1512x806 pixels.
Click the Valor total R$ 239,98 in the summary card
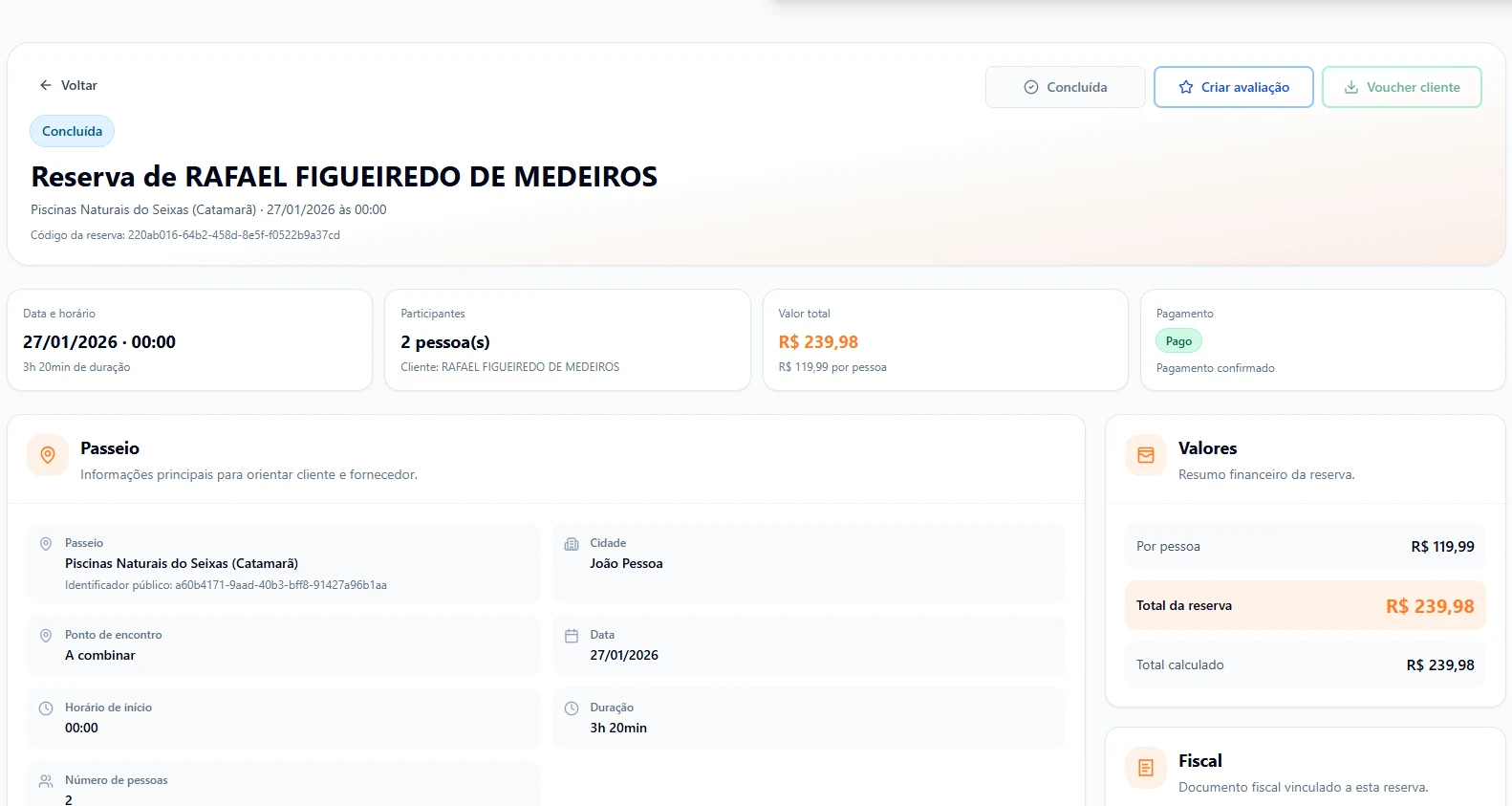tap(818, 342)
